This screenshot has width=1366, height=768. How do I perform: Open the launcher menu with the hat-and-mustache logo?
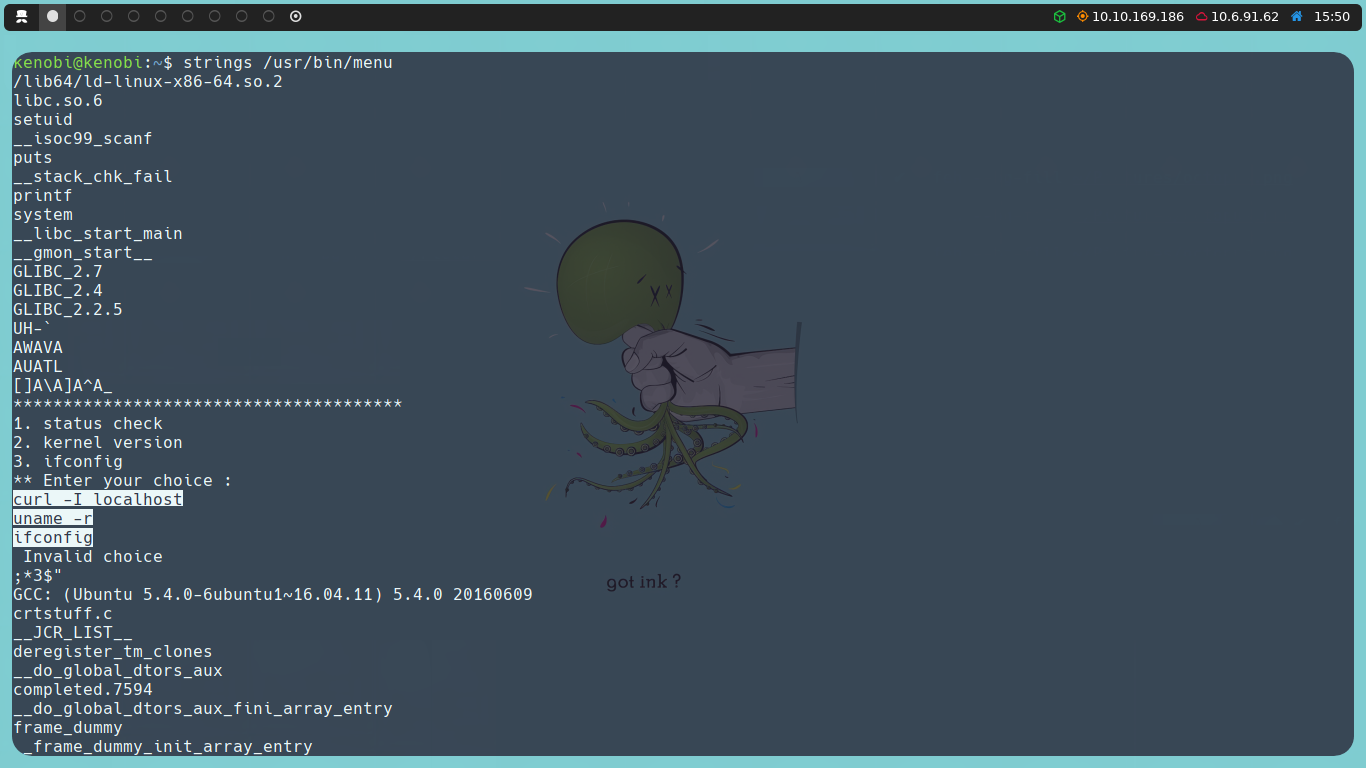(22, 16)
